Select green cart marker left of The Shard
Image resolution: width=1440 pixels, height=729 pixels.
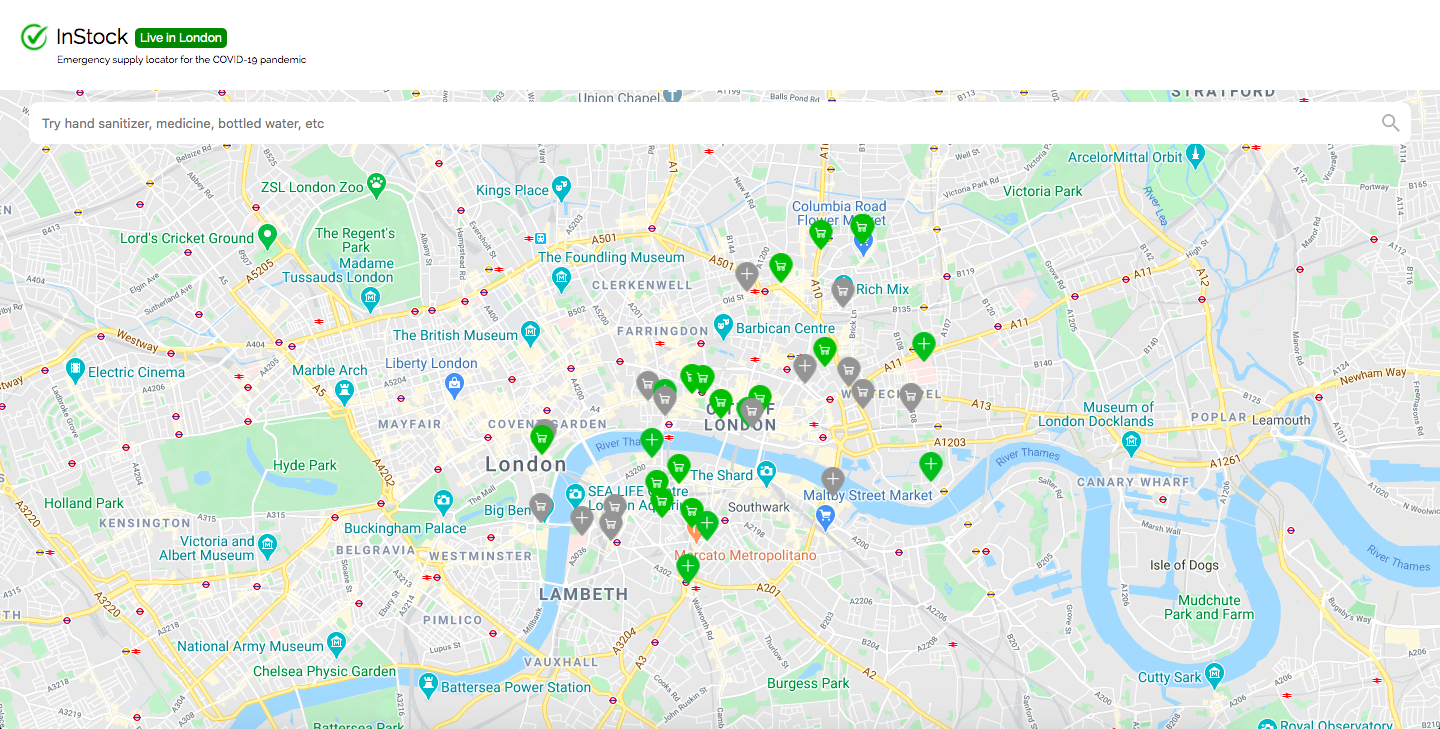[679, 467]
